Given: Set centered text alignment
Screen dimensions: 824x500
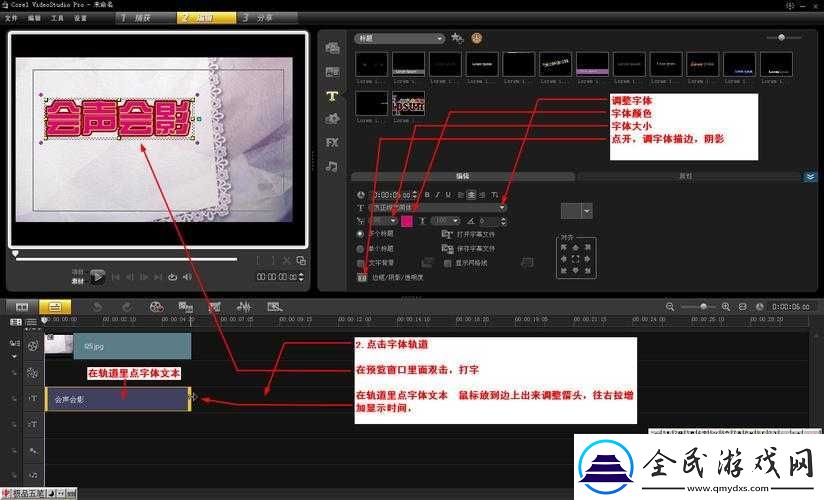Looking at the screenshot, I should [x=471, y=195].
